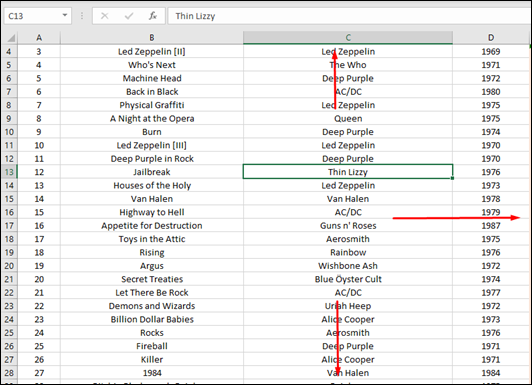Click the Enter checkmark icon in formula bar
Viewport: 532px width, 385px height.
[x=129, y=16]
